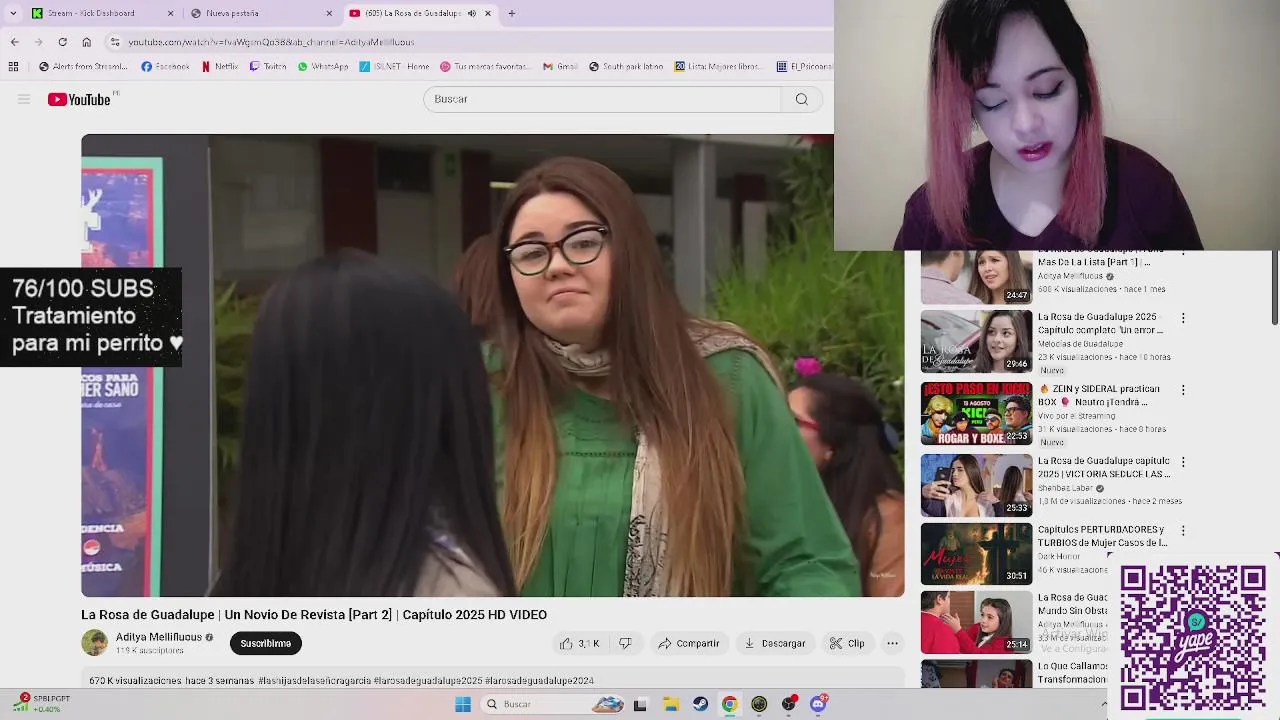
Task: Like the video (3,1 K)
Action: 580,643
